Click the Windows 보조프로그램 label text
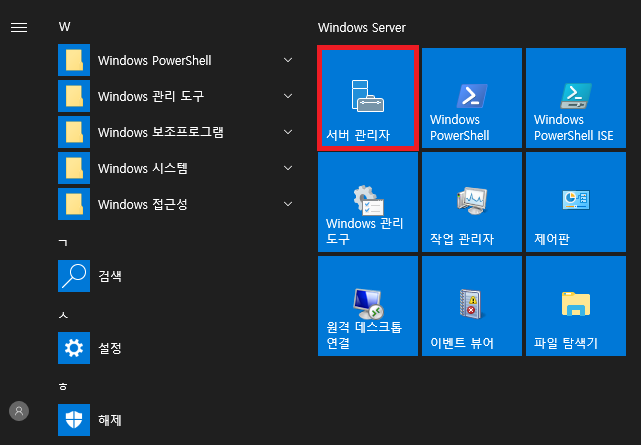 click(x=161, y=132)
